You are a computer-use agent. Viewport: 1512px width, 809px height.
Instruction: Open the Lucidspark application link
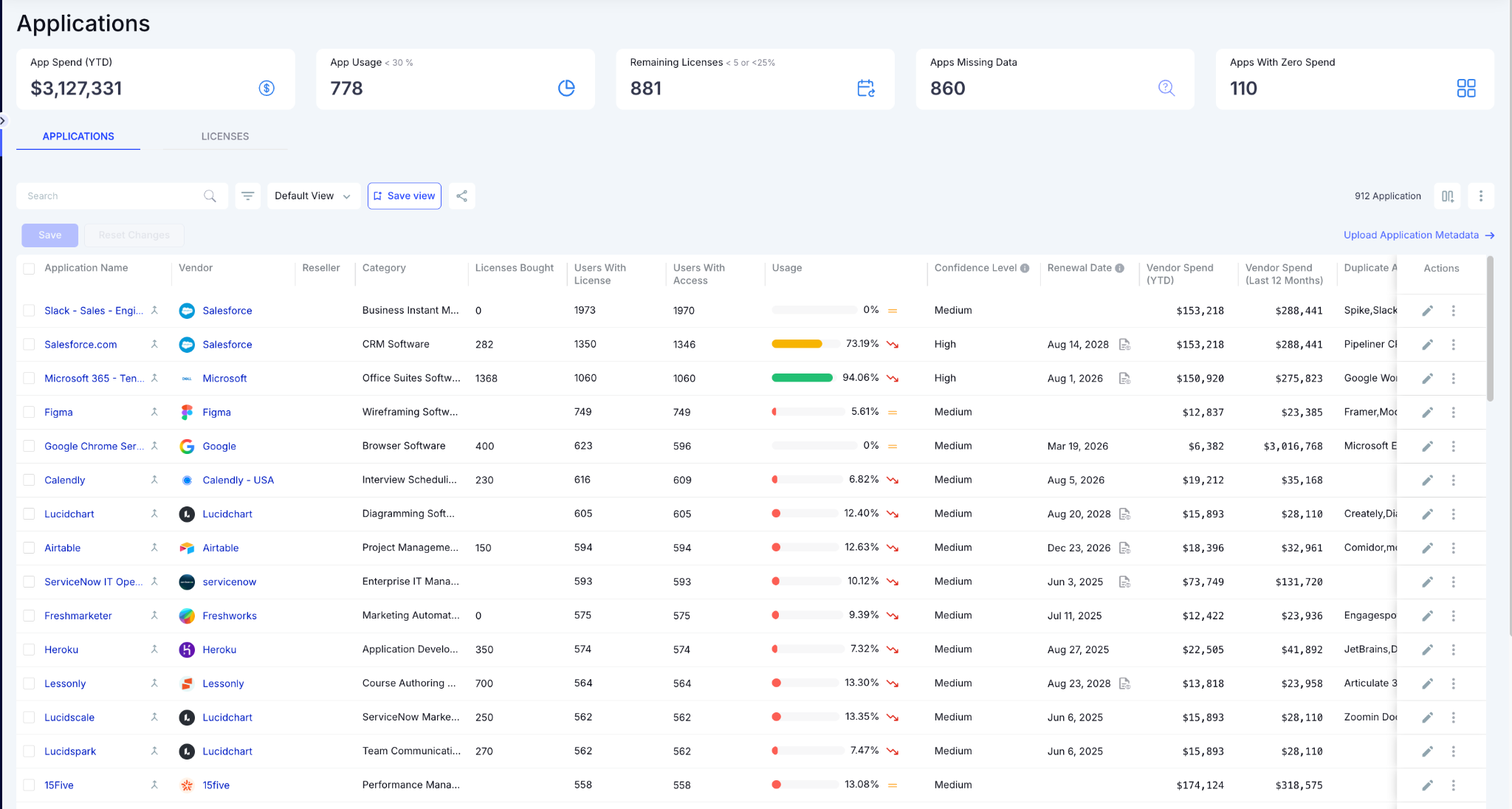click(70, 751)
